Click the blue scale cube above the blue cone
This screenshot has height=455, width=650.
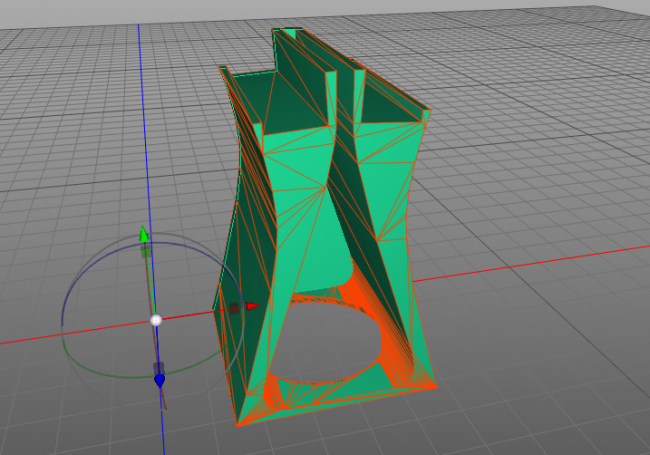[x=159, y=368]
